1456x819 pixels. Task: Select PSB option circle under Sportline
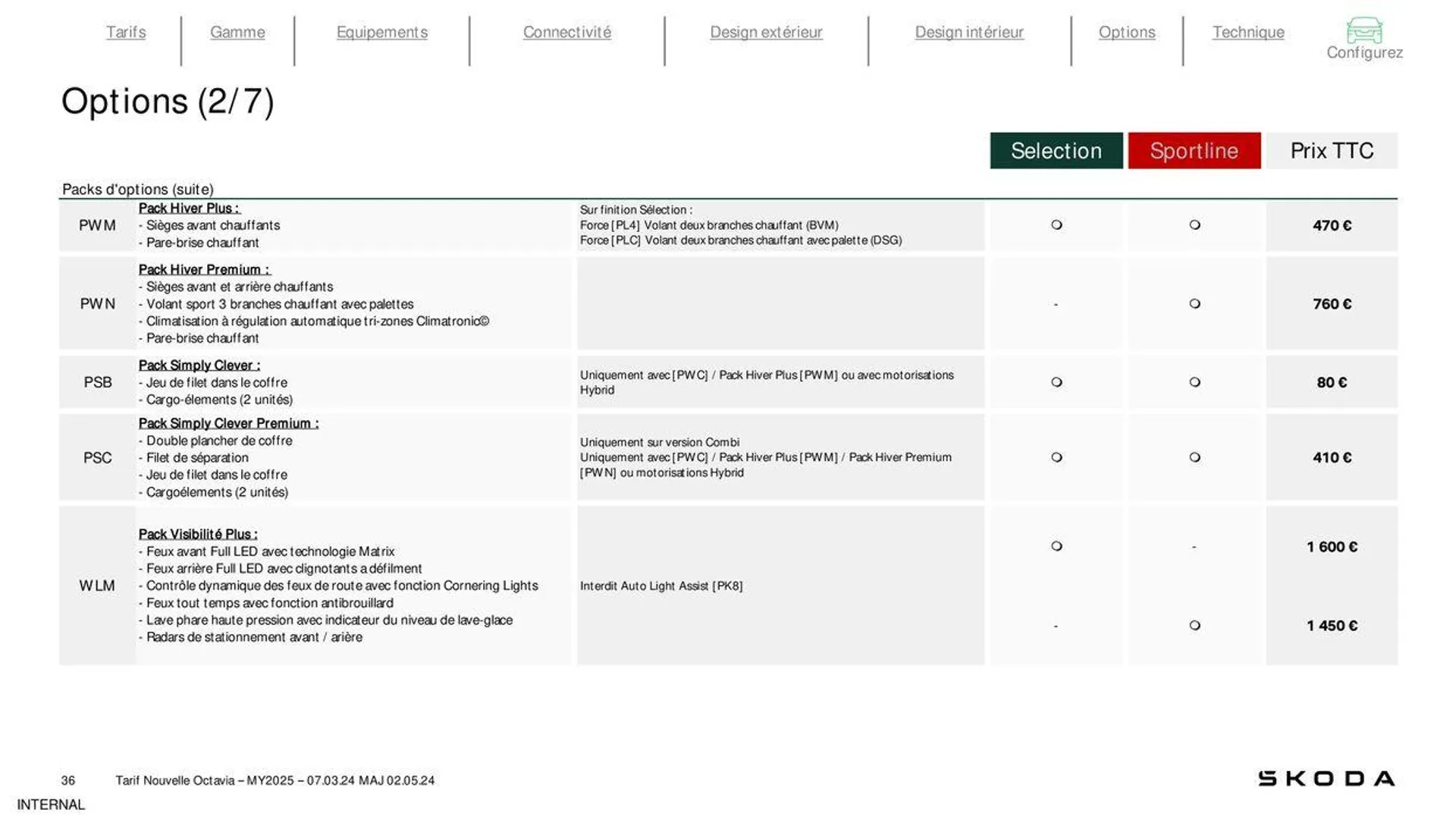point(1194,382)
